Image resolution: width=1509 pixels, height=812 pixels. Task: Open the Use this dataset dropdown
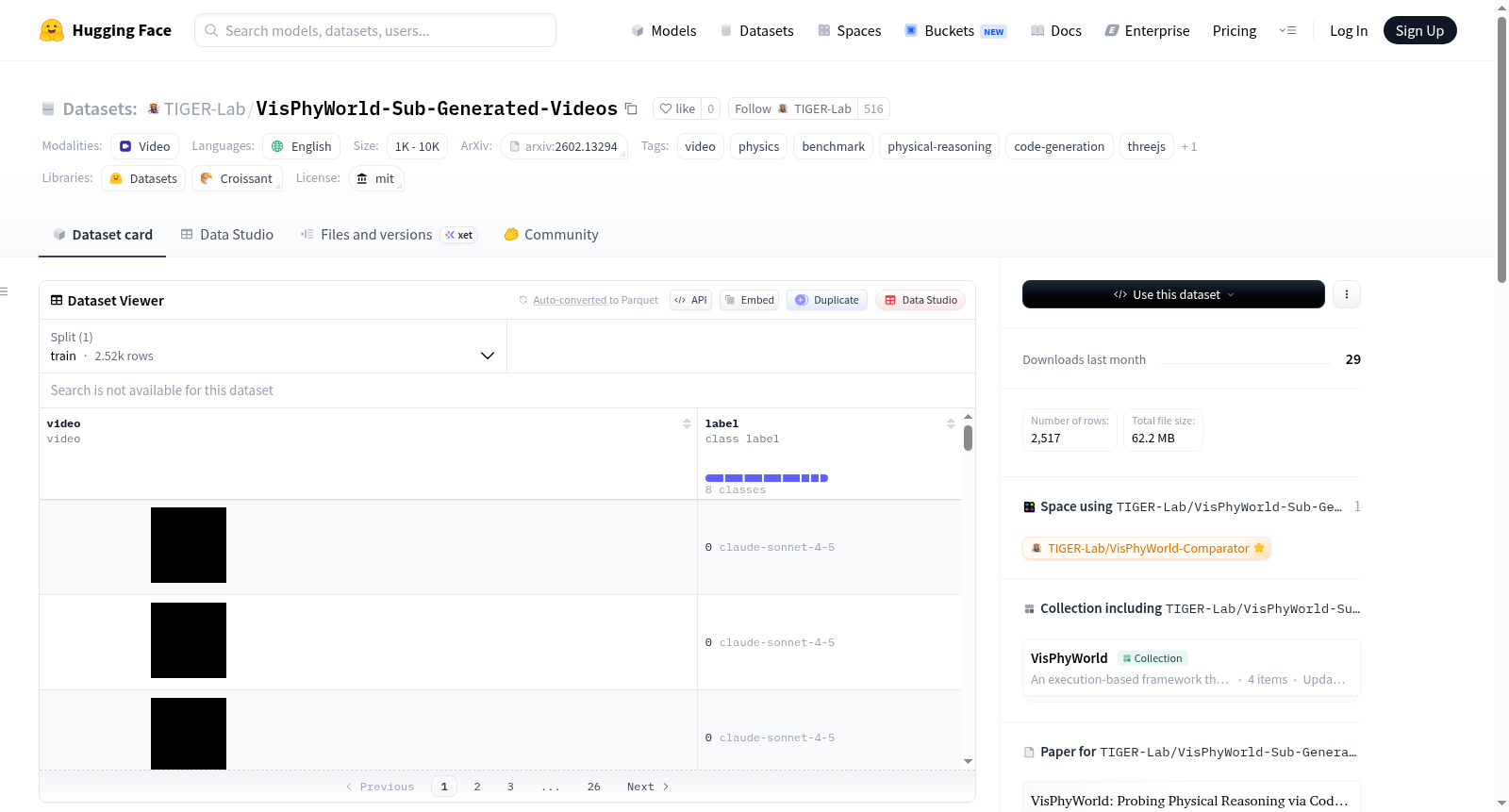1173,294
